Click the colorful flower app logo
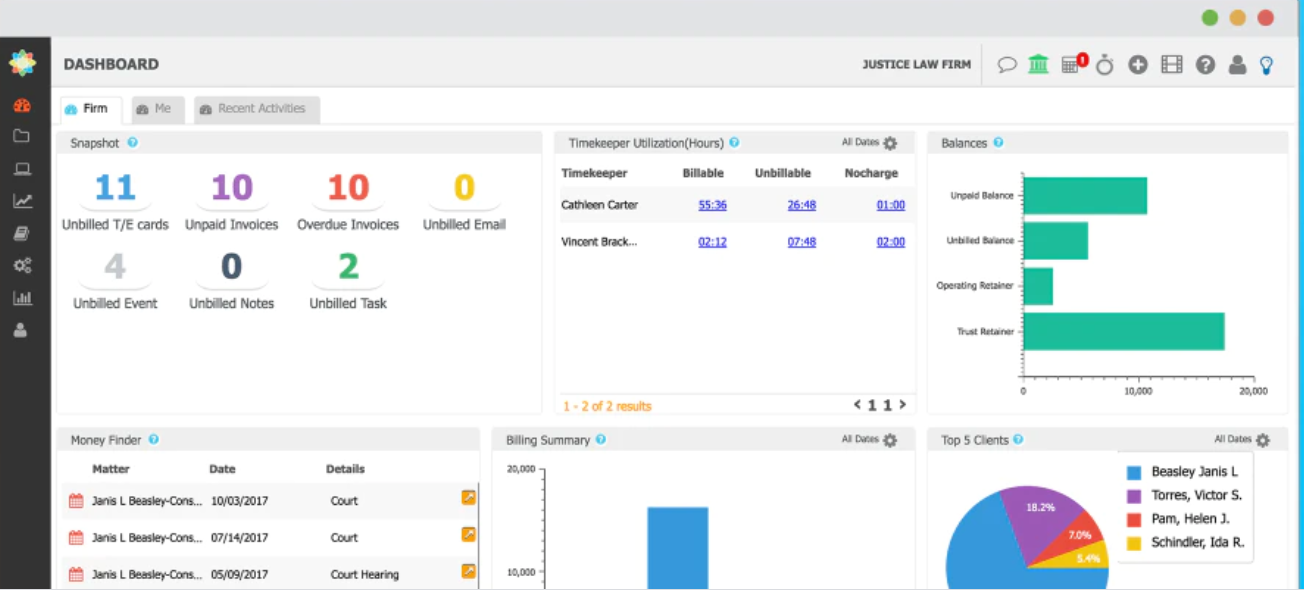The width and height of the screenshot is (1304, 592). coord(22,63)
